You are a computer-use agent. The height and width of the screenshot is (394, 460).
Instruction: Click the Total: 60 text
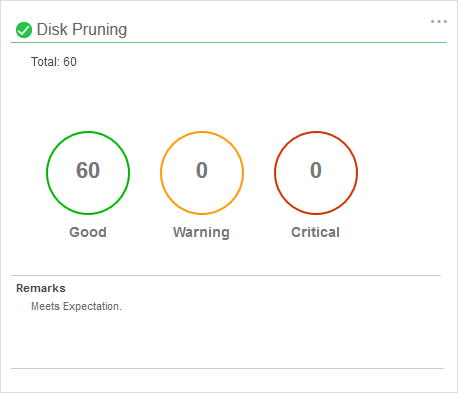54,62
